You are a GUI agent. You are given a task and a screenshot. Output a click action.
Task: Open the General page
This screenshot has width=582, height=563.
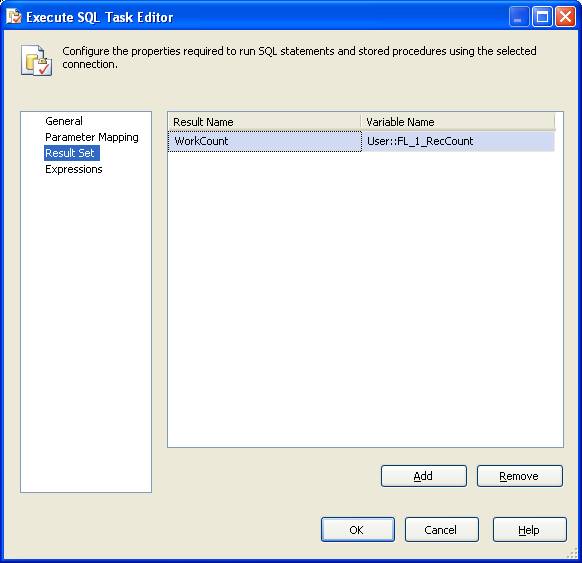(64, 121)
